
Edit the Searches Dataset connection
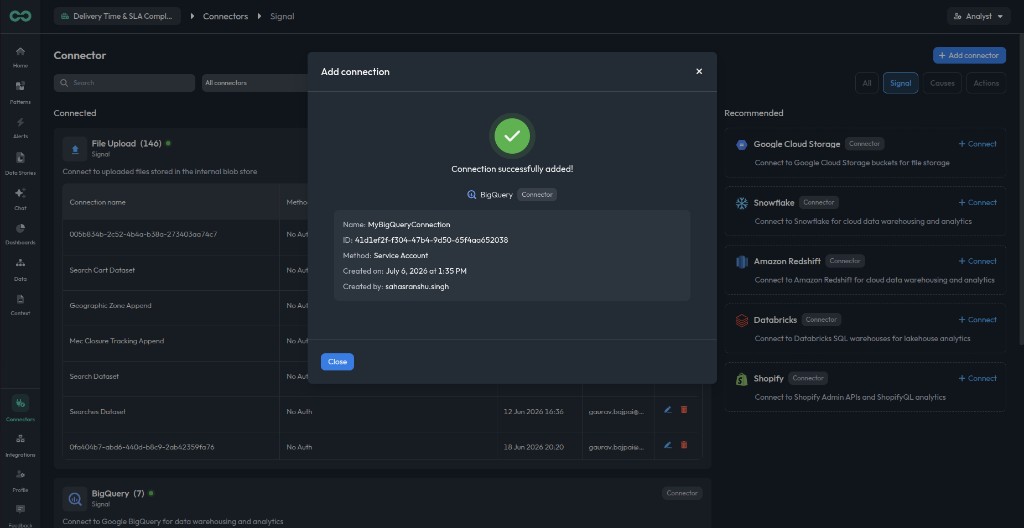click(x=667, y=410)
